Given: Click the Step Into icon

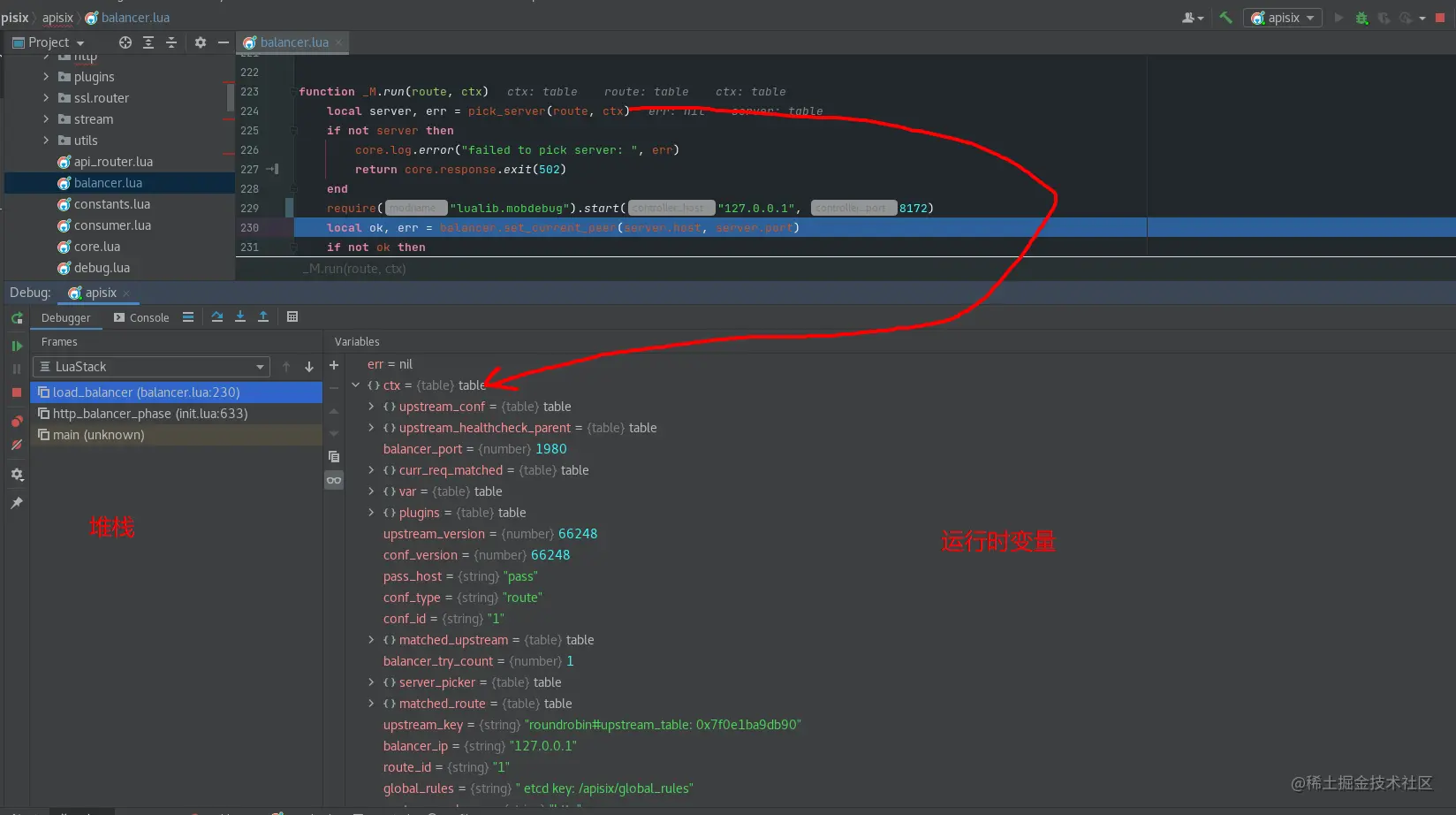Looking at the screenshot, I should tap(240, 317).
